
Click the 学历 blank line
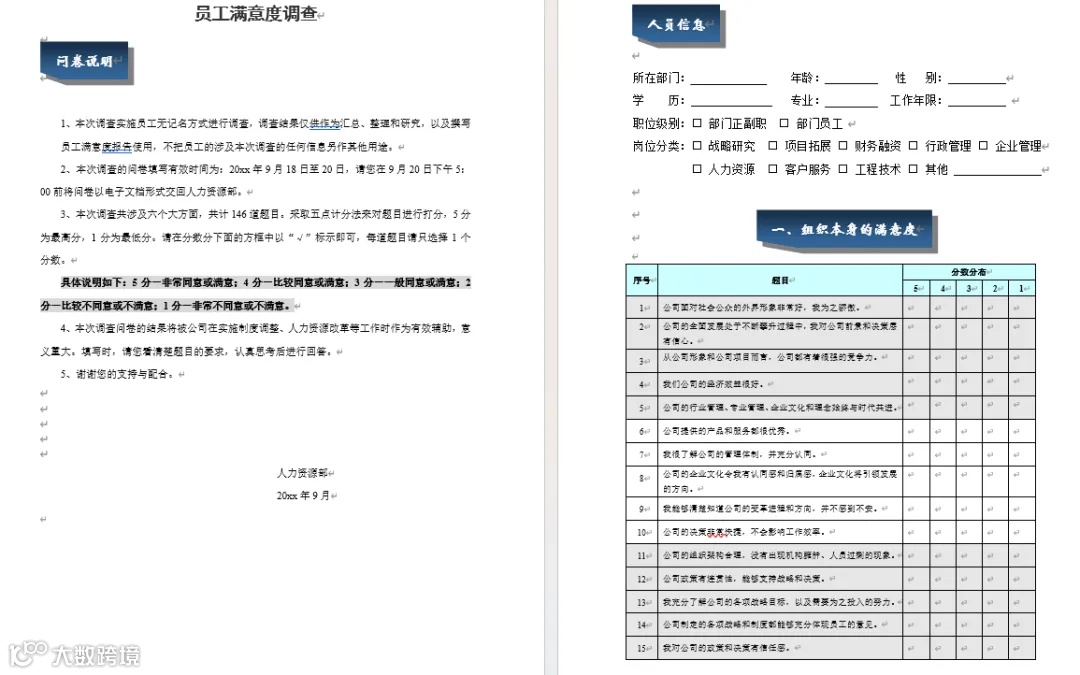731,101
